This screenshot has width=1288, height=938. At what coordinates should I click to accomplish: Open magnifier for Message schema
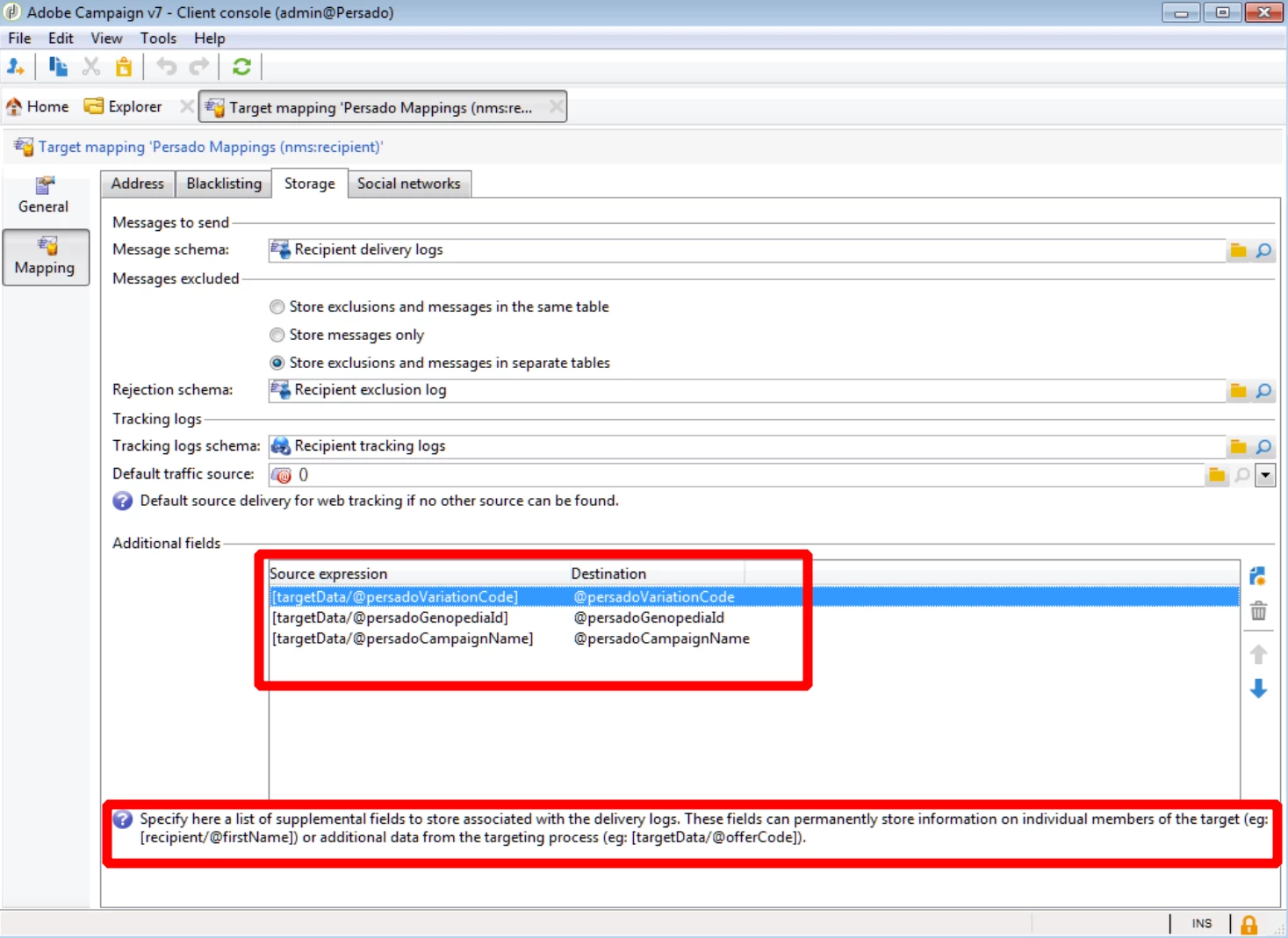[1263, 250]
